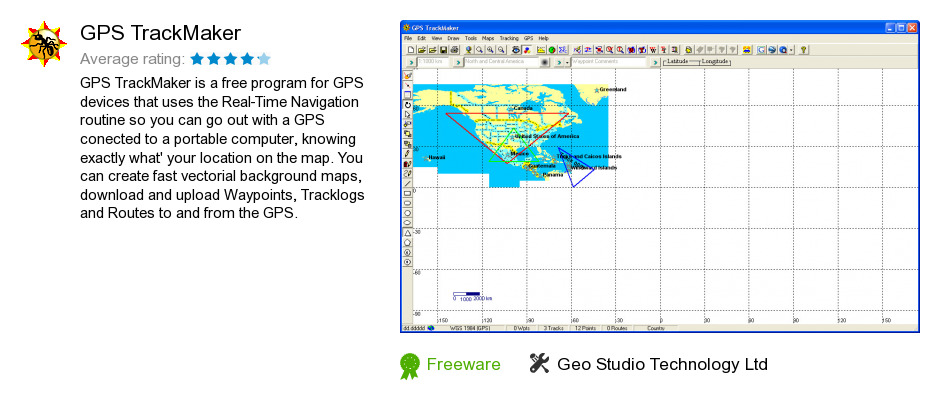Open the Maps menu
The height and width of the screenshot is (410, 940).
[x=488, y=38]
